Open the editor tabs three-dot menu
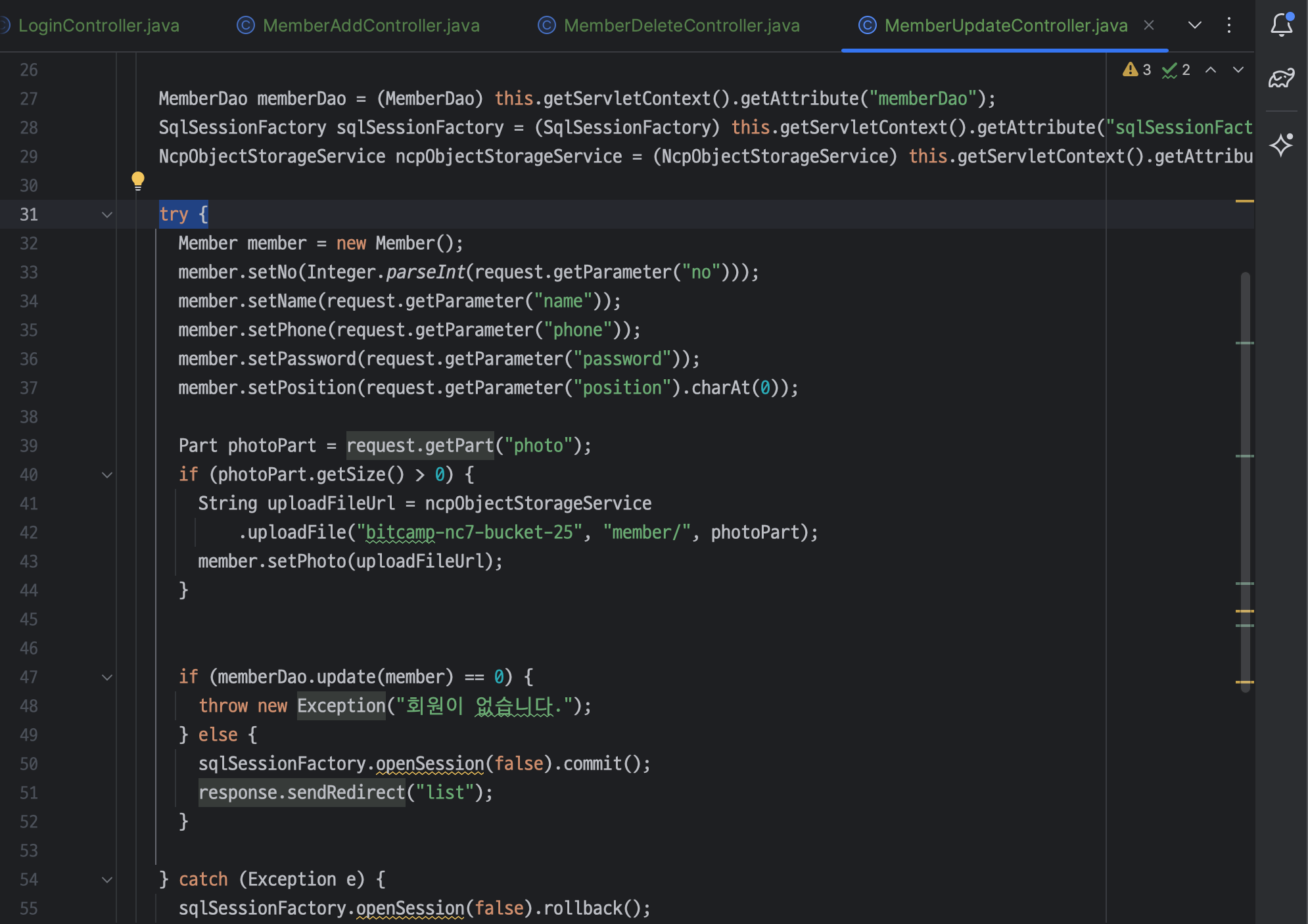The image size is (1308, 924). (x=1228, y=26)
